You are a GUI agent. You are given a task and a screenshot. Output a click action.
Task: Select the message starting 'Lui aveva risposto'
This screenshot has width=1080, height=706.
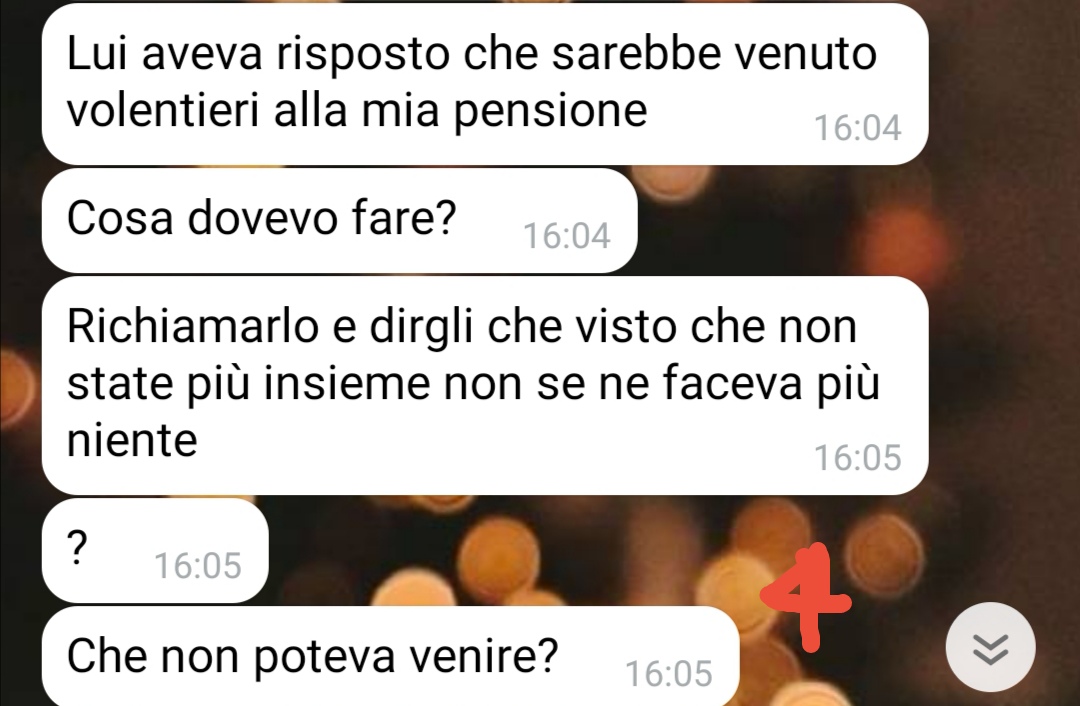[485, 83]
